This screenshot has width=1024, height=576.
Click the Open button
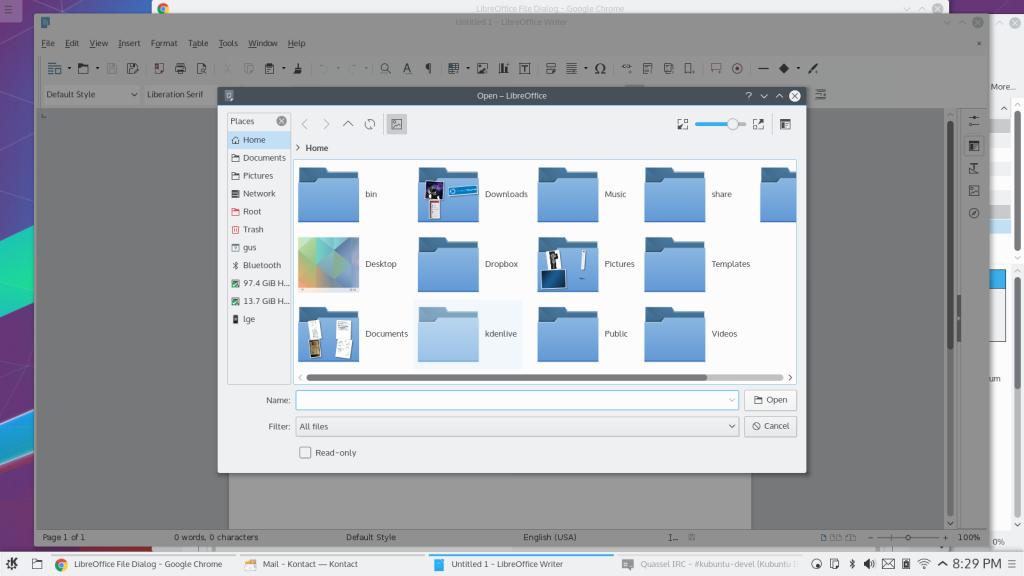[770, 400]
